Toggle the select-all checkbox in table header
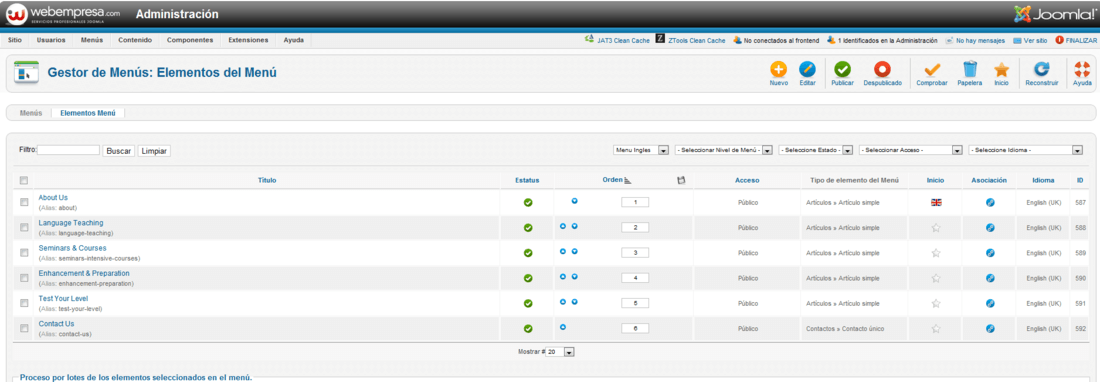The width and height of the screenshot is (1100, 382). tap(23, 180)
